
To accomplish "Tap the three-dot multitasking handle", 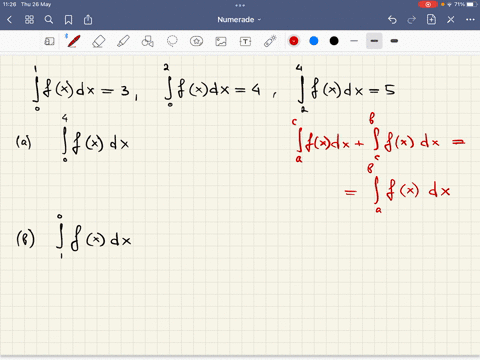I will click(x=240, y=5).
